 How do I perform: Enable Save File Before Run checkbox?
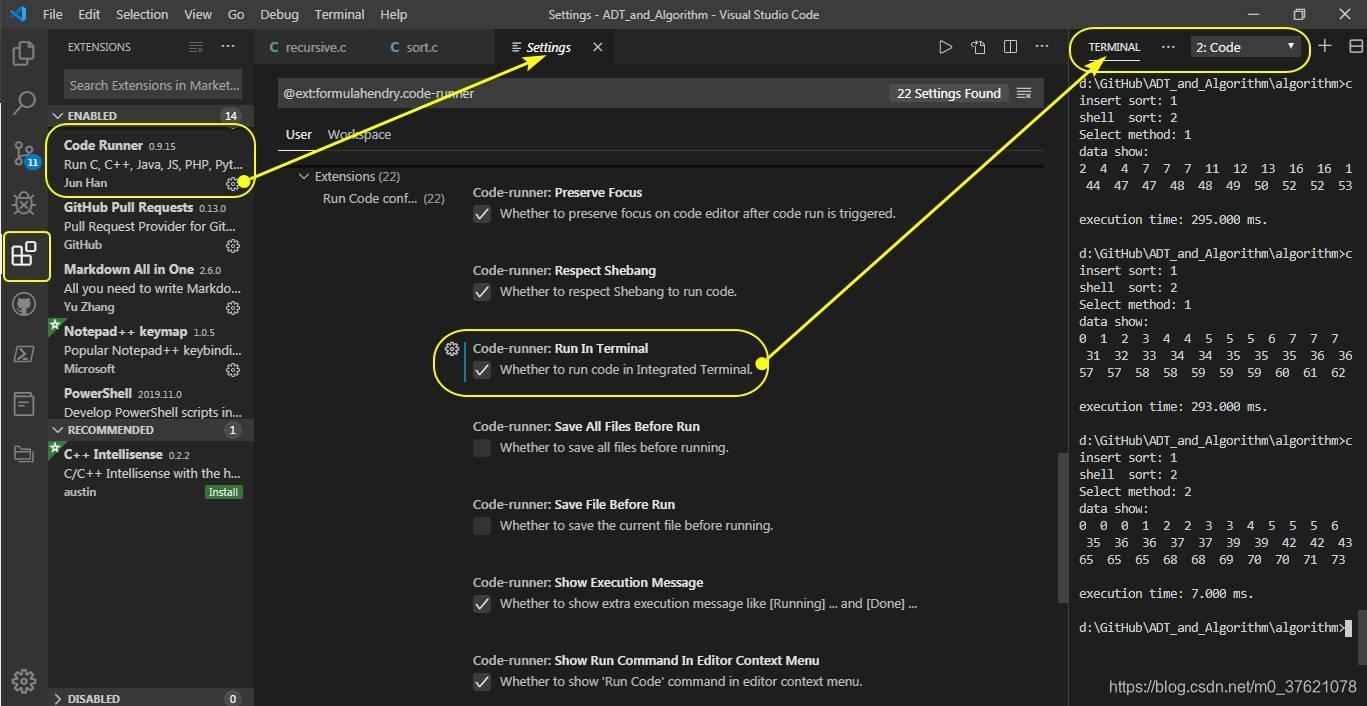click(x=482, y=526)
